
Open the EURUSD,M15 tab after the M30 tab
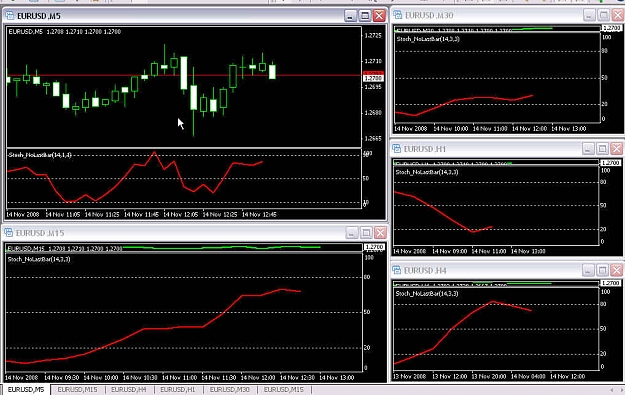(283, 389)
